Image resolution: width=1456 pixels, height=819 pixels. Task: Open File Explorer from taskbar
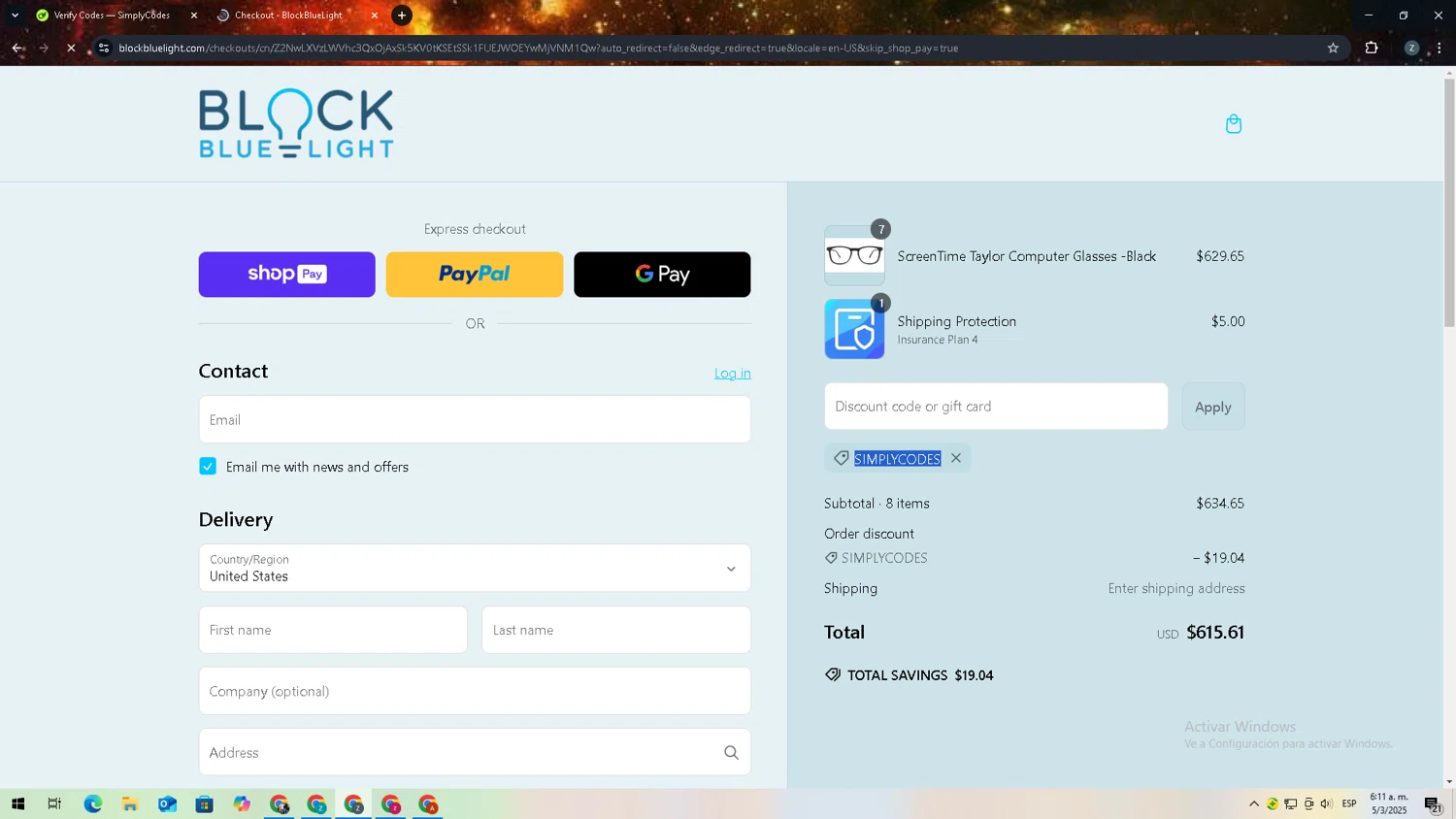129,803
